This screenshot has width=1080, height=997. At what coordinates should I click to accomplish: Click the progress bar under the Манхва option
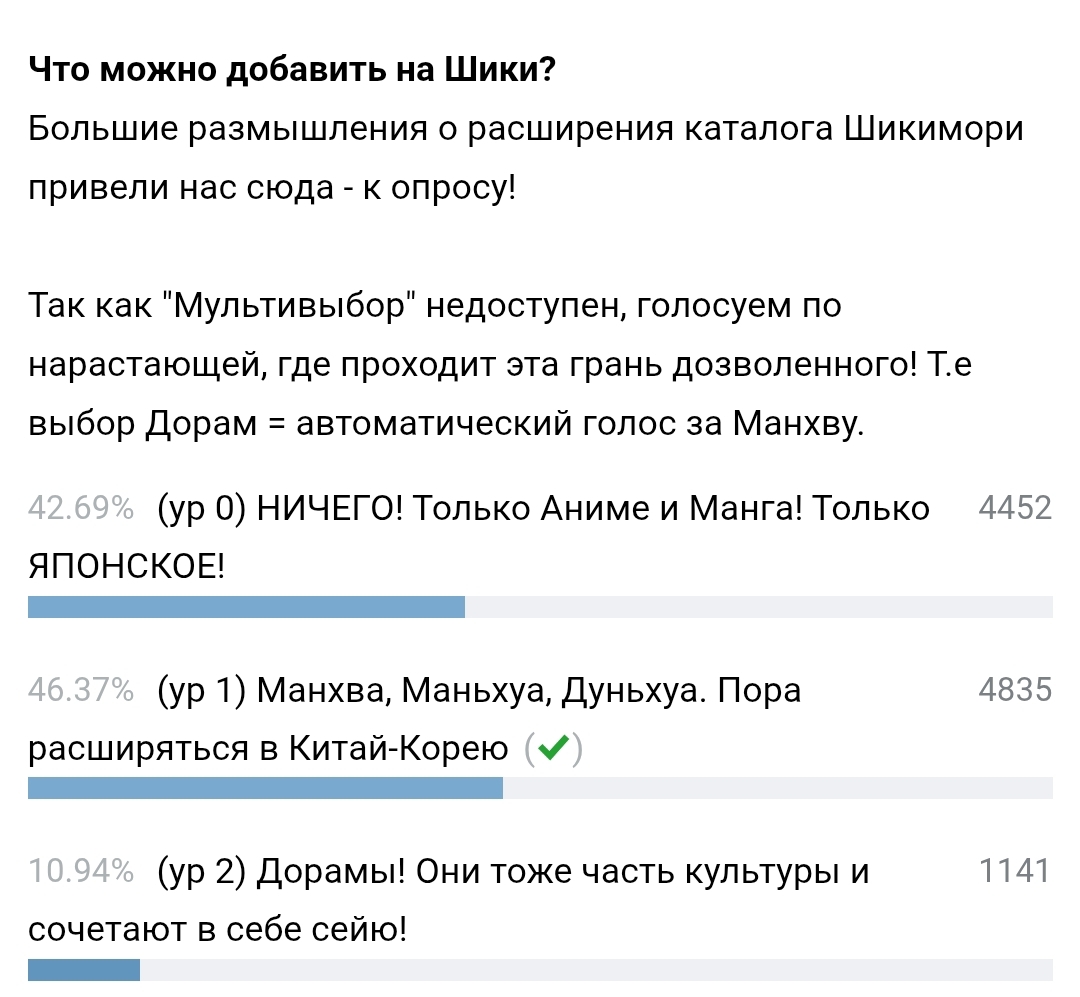coord(540,789)
